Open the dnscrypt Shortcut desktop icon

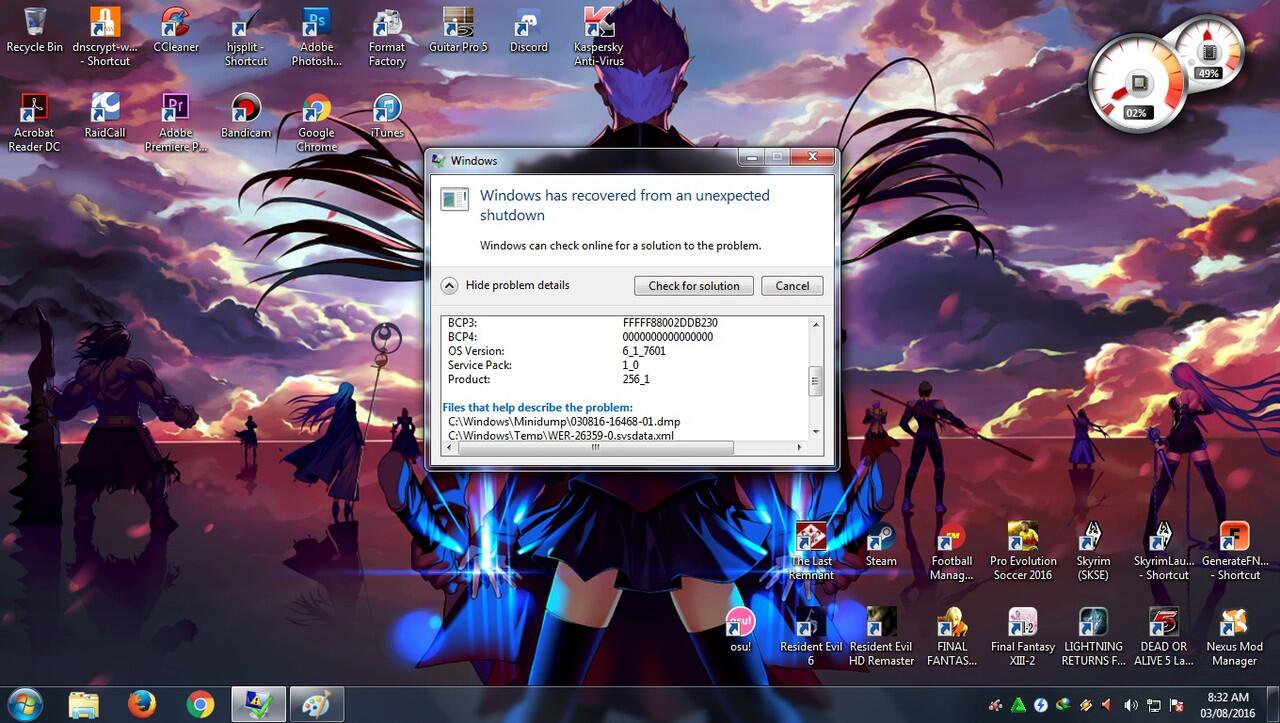click(105, 37)
